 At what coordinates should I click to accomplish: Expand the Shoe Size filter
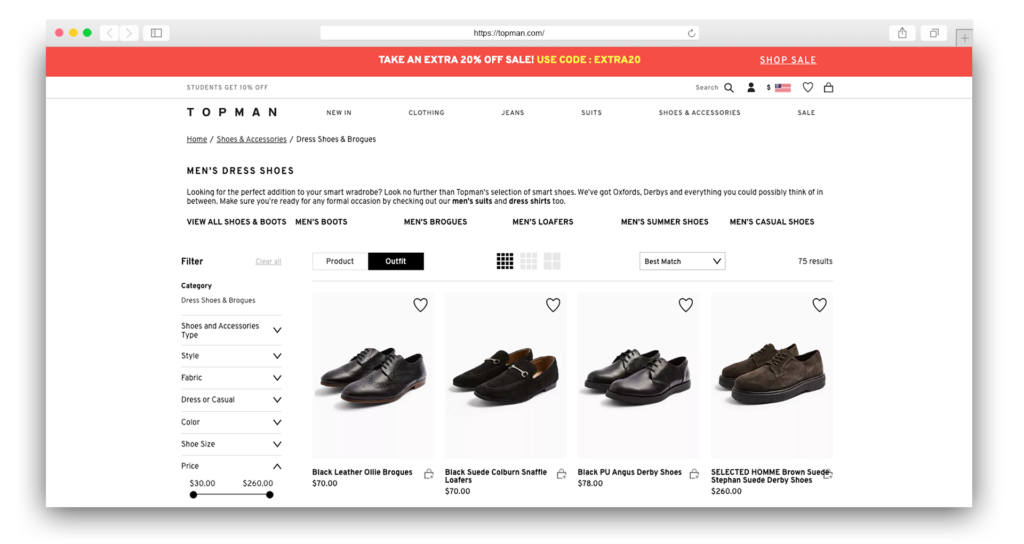(x=231, y=444)
